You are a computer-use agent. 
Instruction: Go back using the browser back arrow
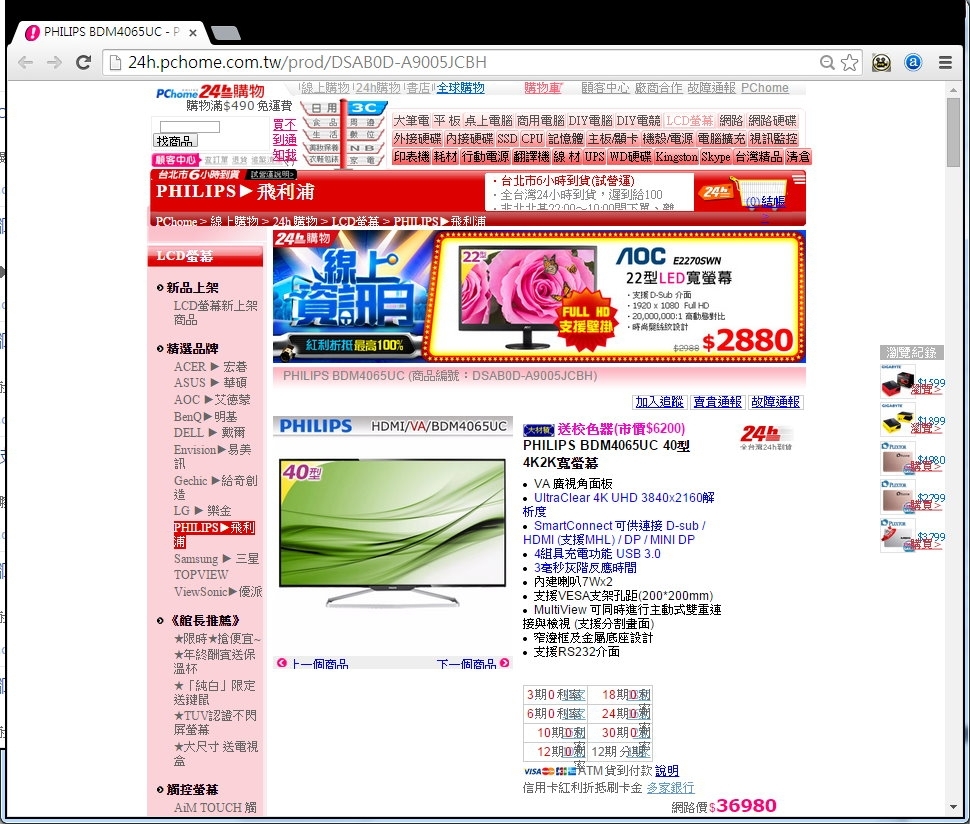point(25,62)
